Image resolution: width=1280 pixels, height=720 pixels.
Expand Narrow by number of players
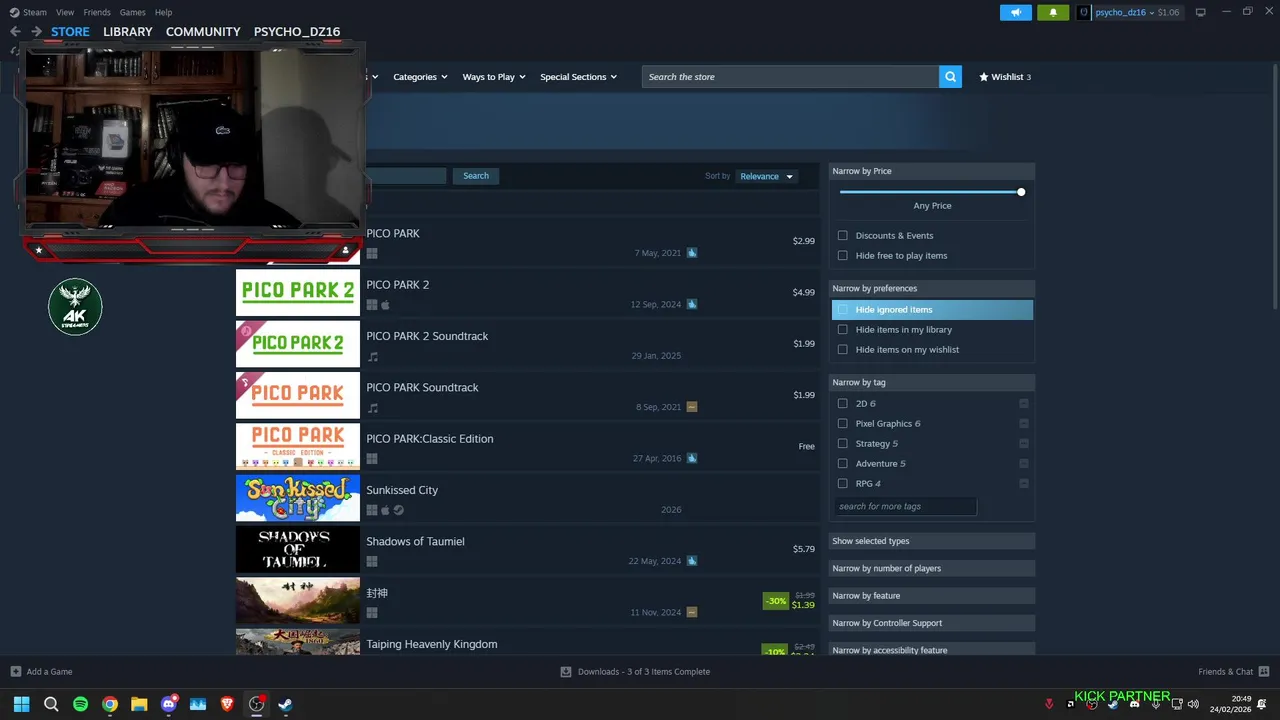pos(932,568)
